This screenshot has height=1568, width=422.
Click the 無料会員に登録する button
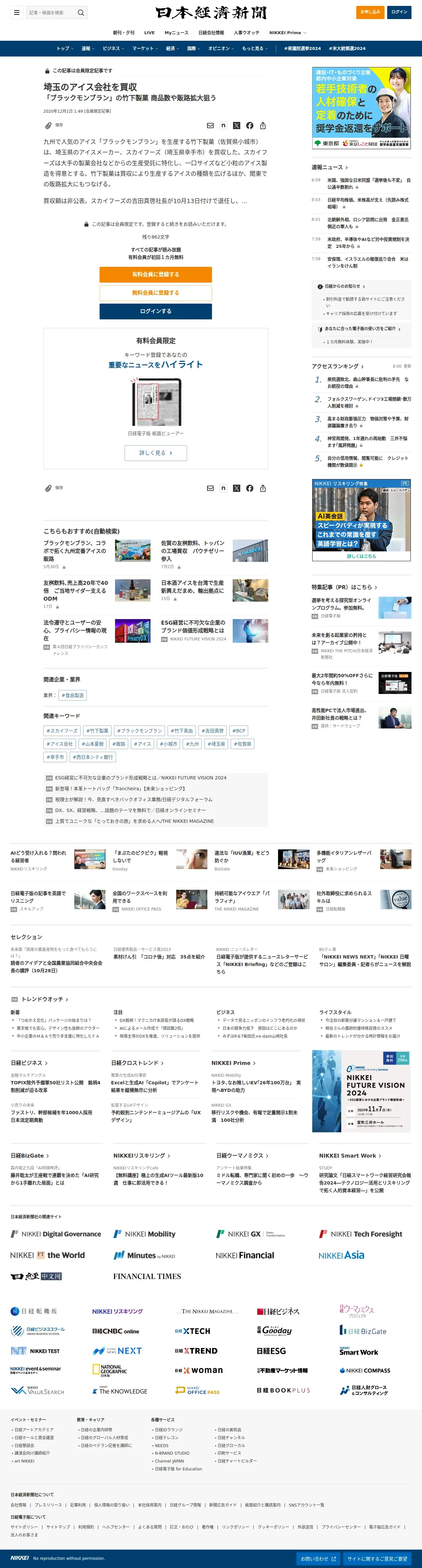pos(156,293)
